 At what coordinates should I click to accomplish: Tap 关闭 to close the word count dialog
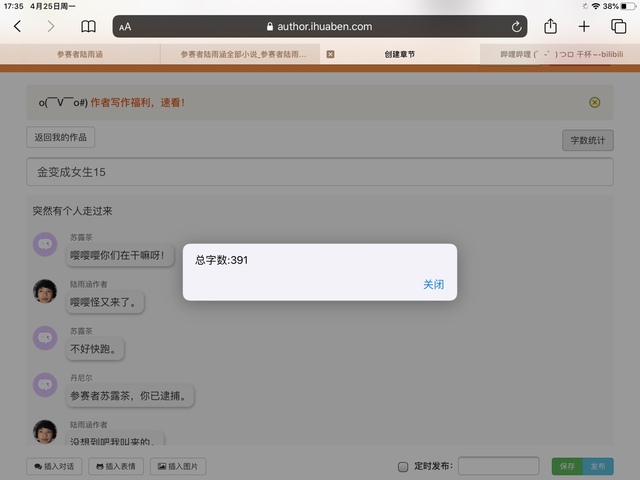(x=433, y=285)
